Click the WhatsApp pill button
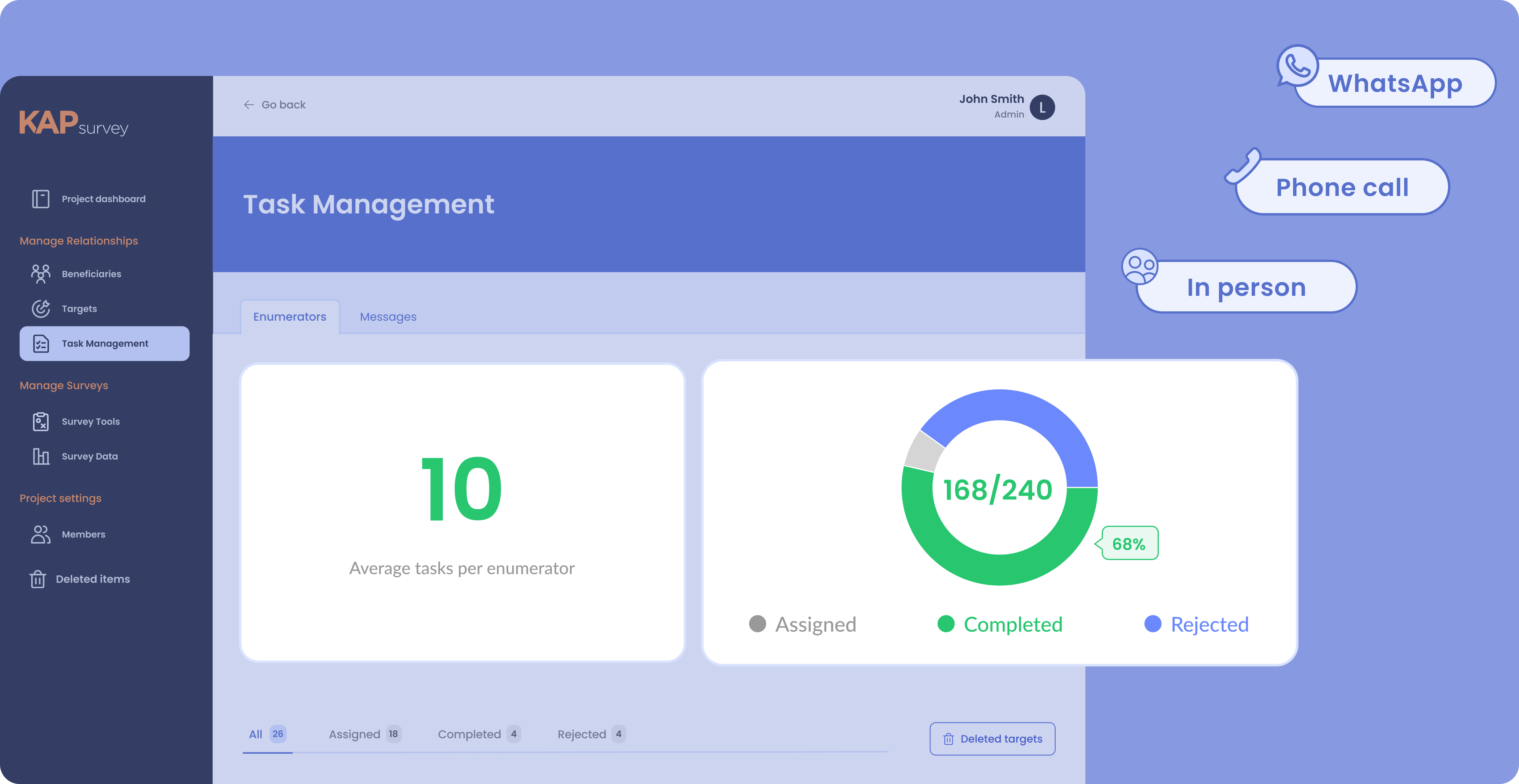 tap(1395, 82)
